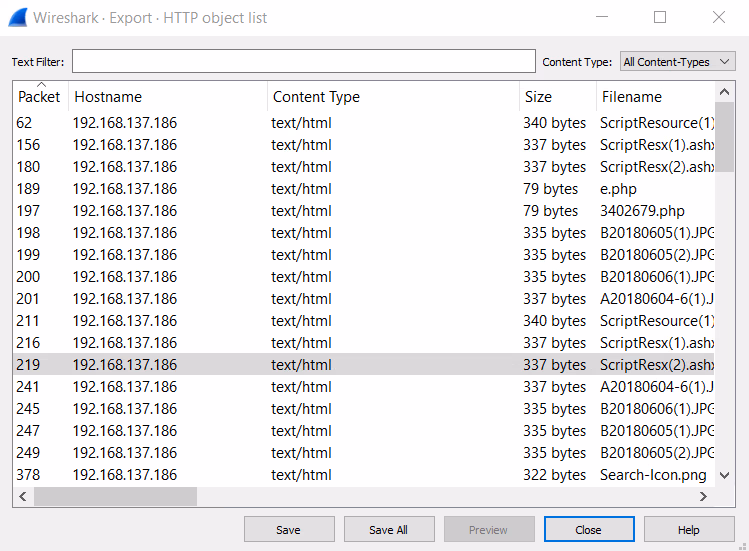Screen dimensions: 749x551
Task: Click the horizontal scrollbar left arrow
Action: pos(23,497)
